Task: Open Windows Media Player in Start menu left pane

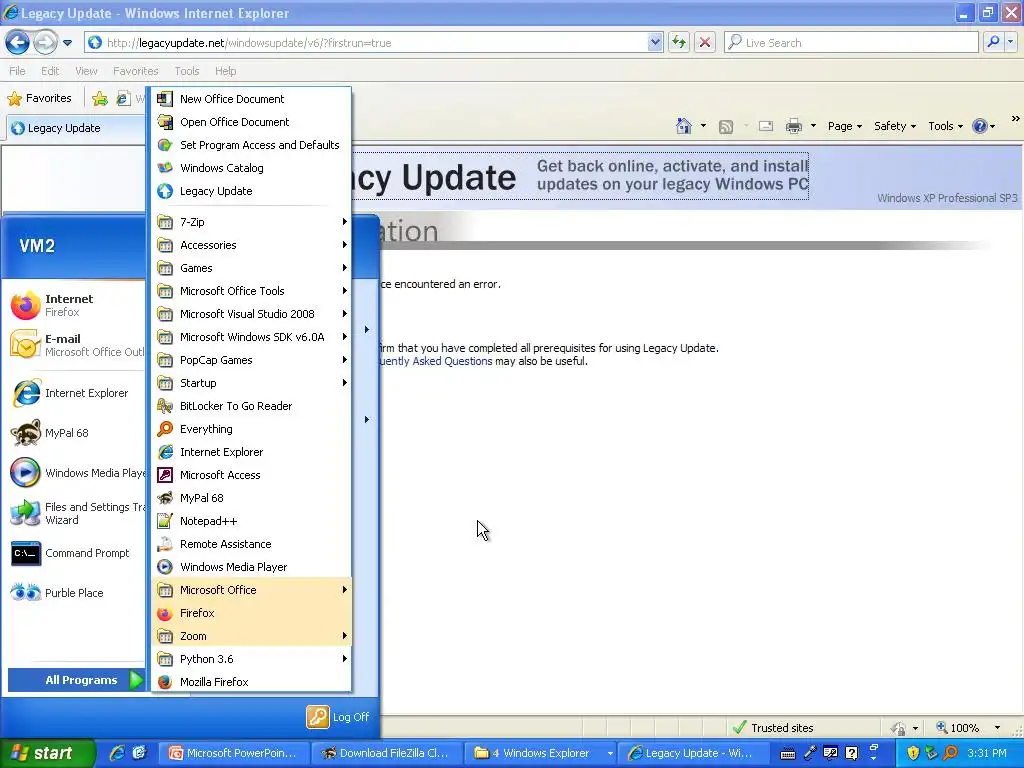Action: tap(76, 473)
